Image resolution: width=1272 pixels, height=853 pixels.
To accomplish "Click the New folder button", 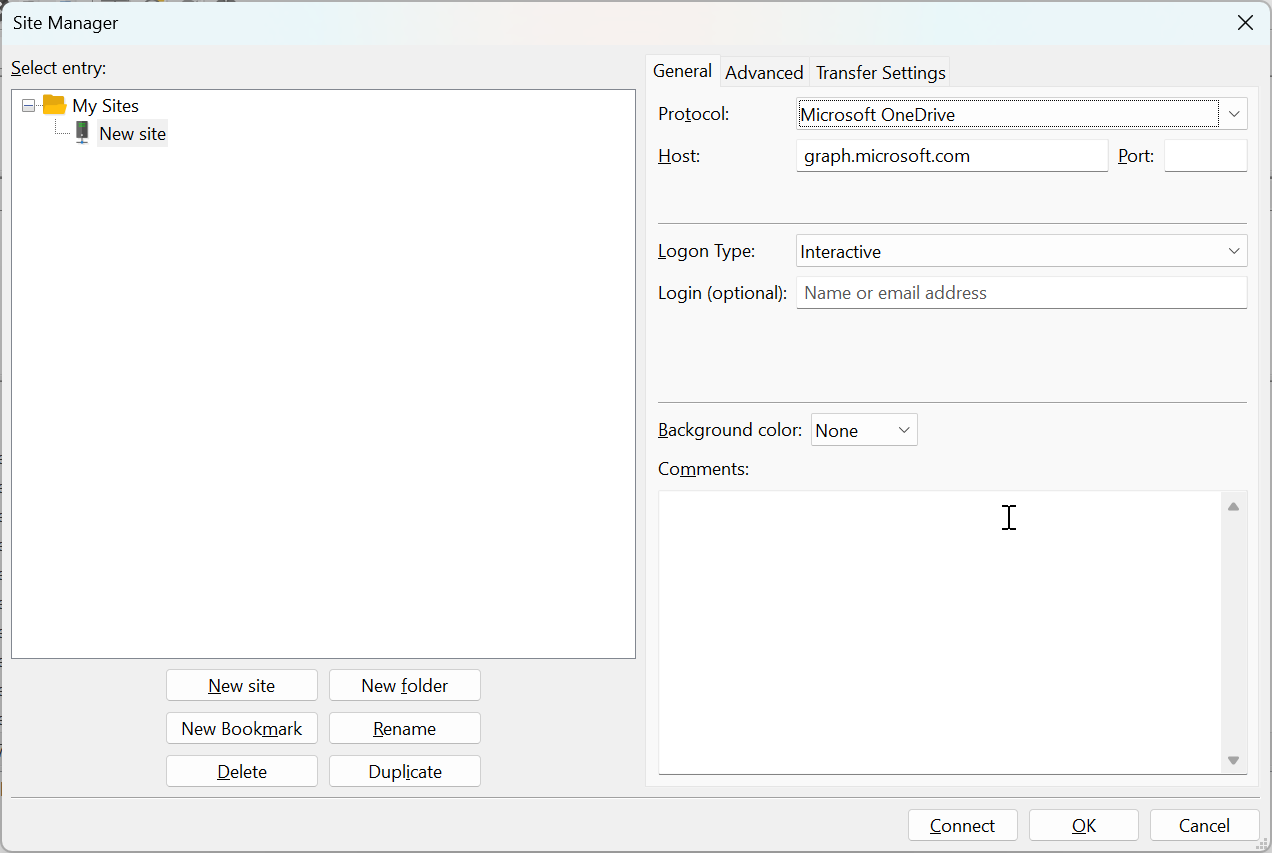I will [x=405, y=685].
